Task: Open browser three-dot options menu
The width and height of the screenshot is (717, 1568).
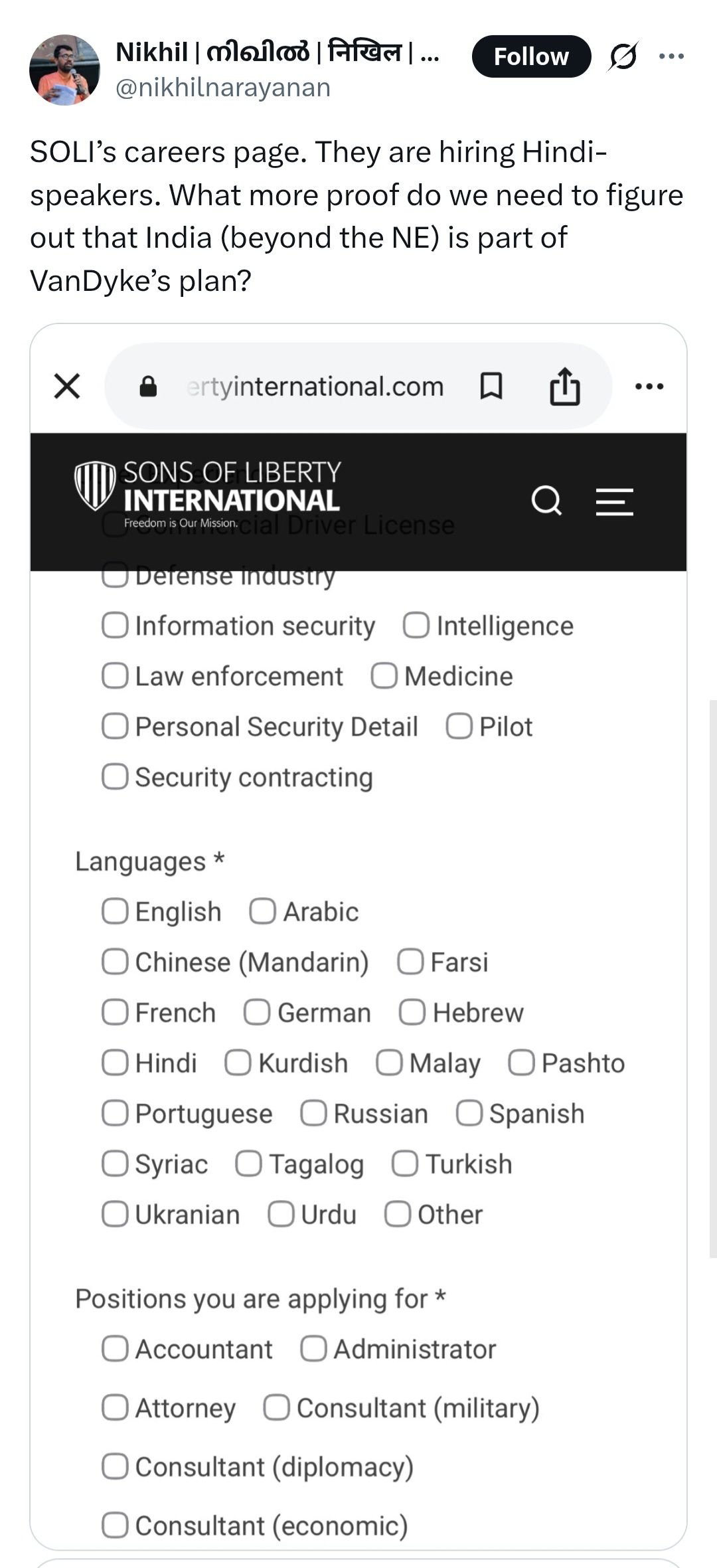Action: 649,386
